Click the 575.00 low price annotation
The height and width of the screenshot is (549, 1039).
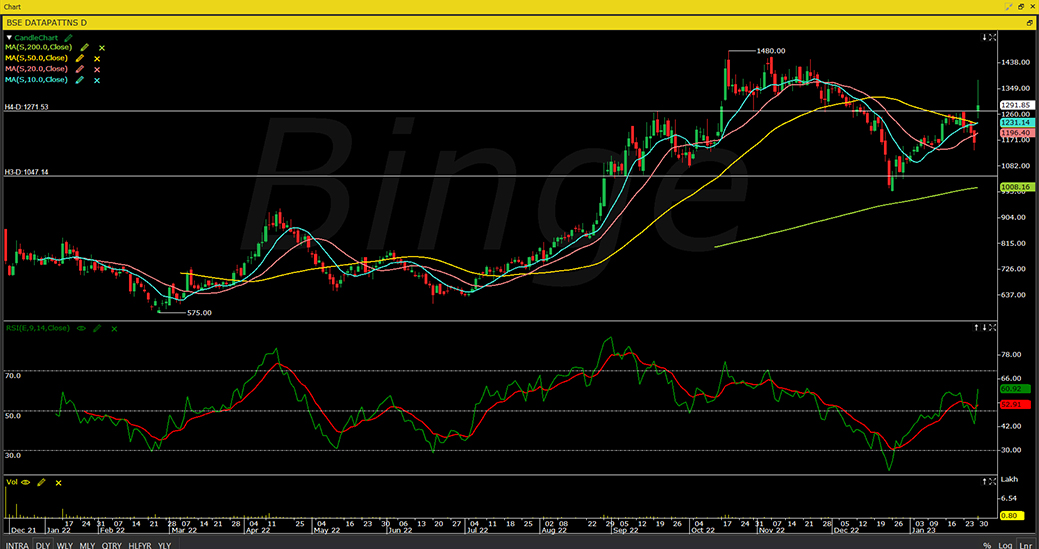pyautogui.click(x=199, y=312)
